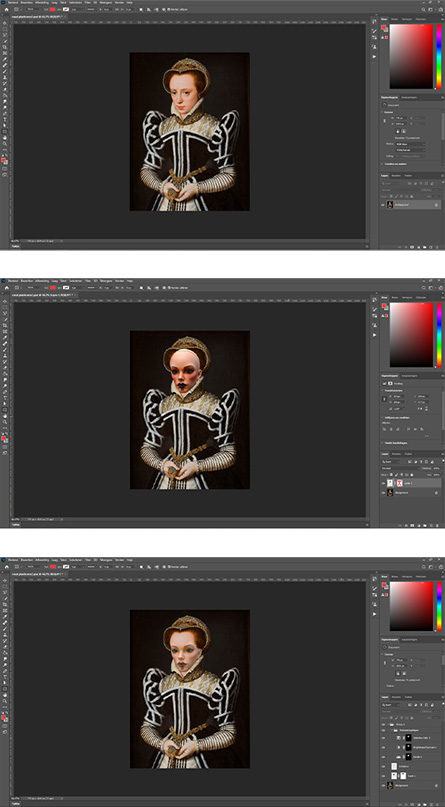Hide Background layer in bottom screenshot
The image size is (445, 807).
tap(383, 785)
